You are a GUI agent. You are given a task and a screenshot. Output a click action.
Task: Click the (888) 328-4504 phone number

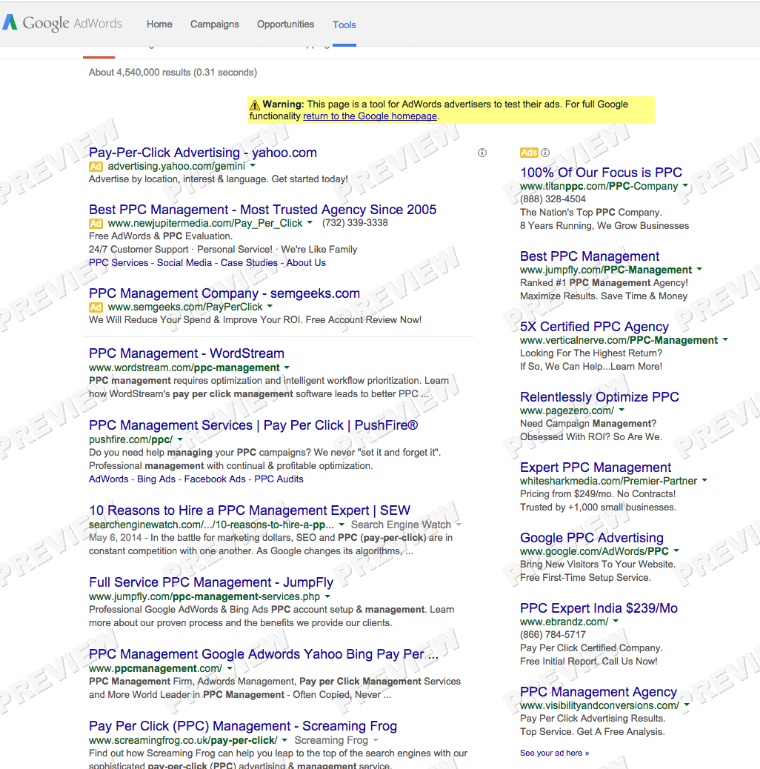pos(553,199)
